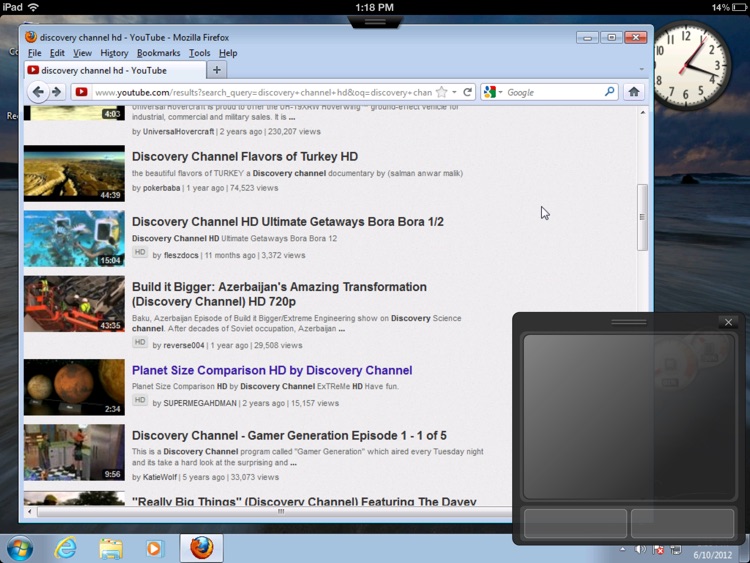Select the discovery channel hd YouTube tab

pyautogui.click(x=115, y=70)
